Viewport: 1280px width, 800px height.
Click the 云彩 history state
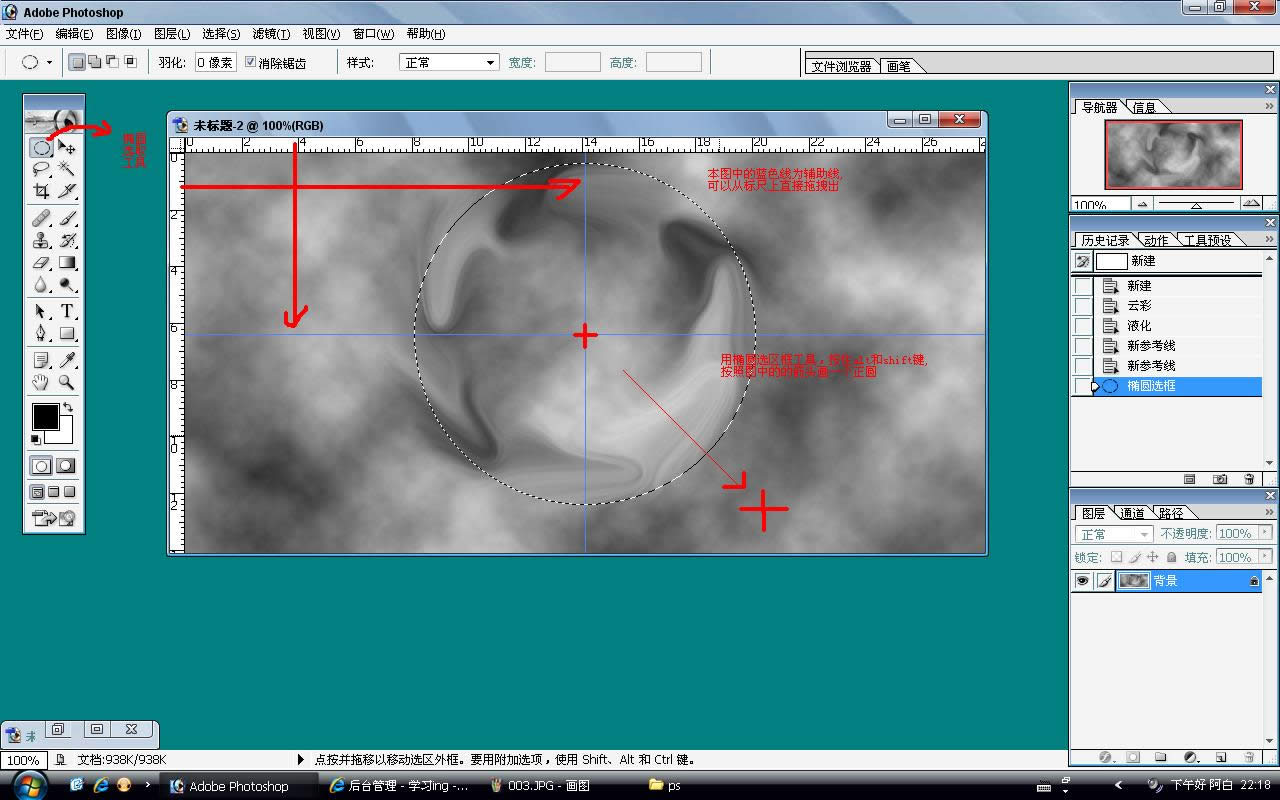(x=1139, y=306)
